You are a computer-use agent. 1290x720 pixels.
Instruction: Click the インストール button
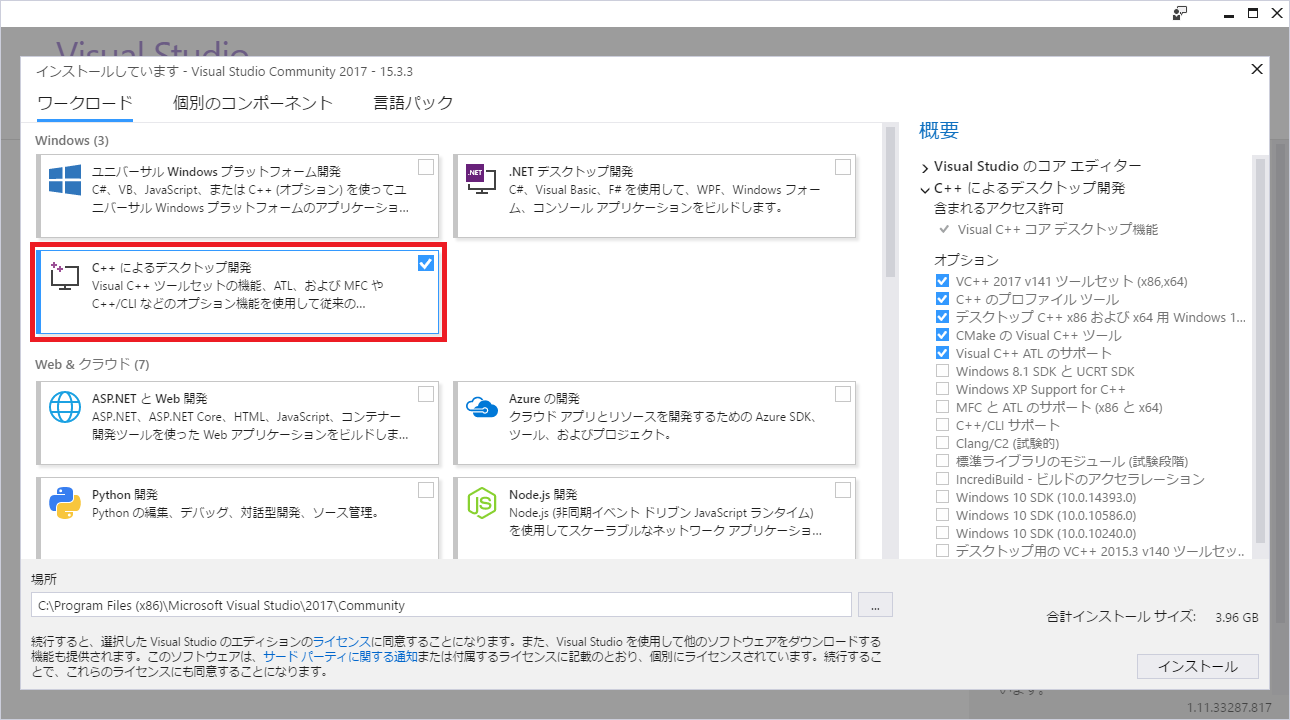pyautogui.click(x=1198, y=666)
